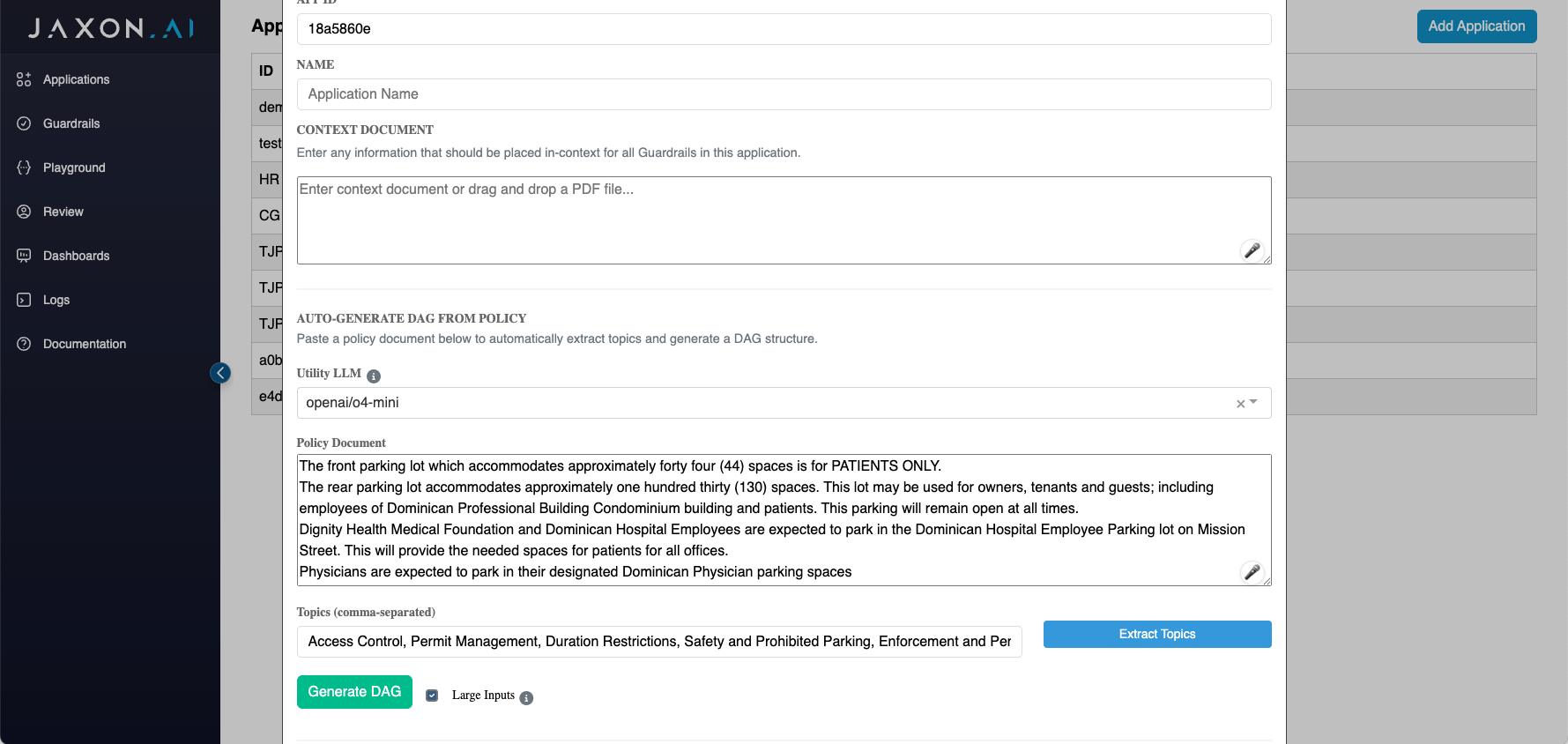Click the Dashboards icon in sidebar
This screenshot has height=744, width=1568.
pyautogui.click(x=24, y=256)
